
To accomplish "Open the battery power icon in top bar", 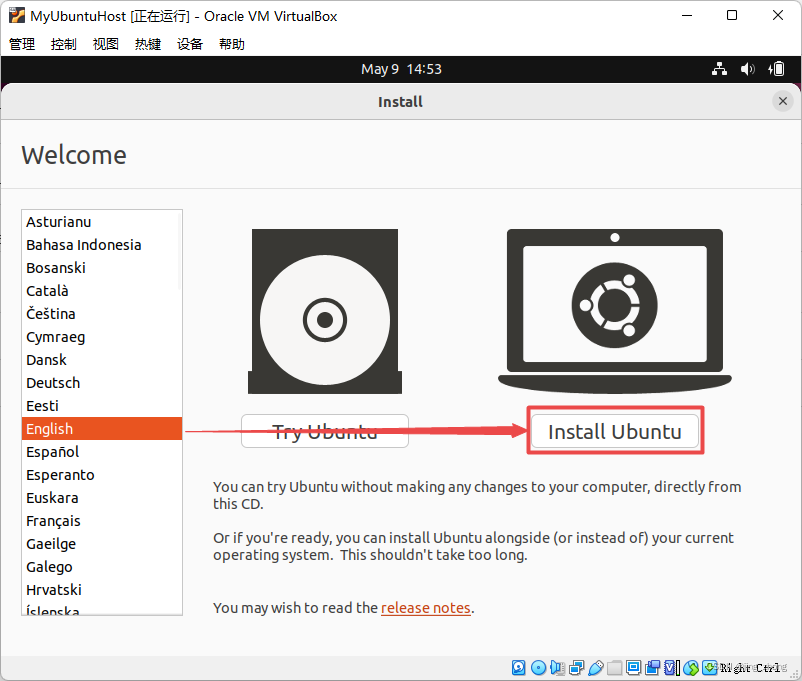I will click(x=776, y=69).
